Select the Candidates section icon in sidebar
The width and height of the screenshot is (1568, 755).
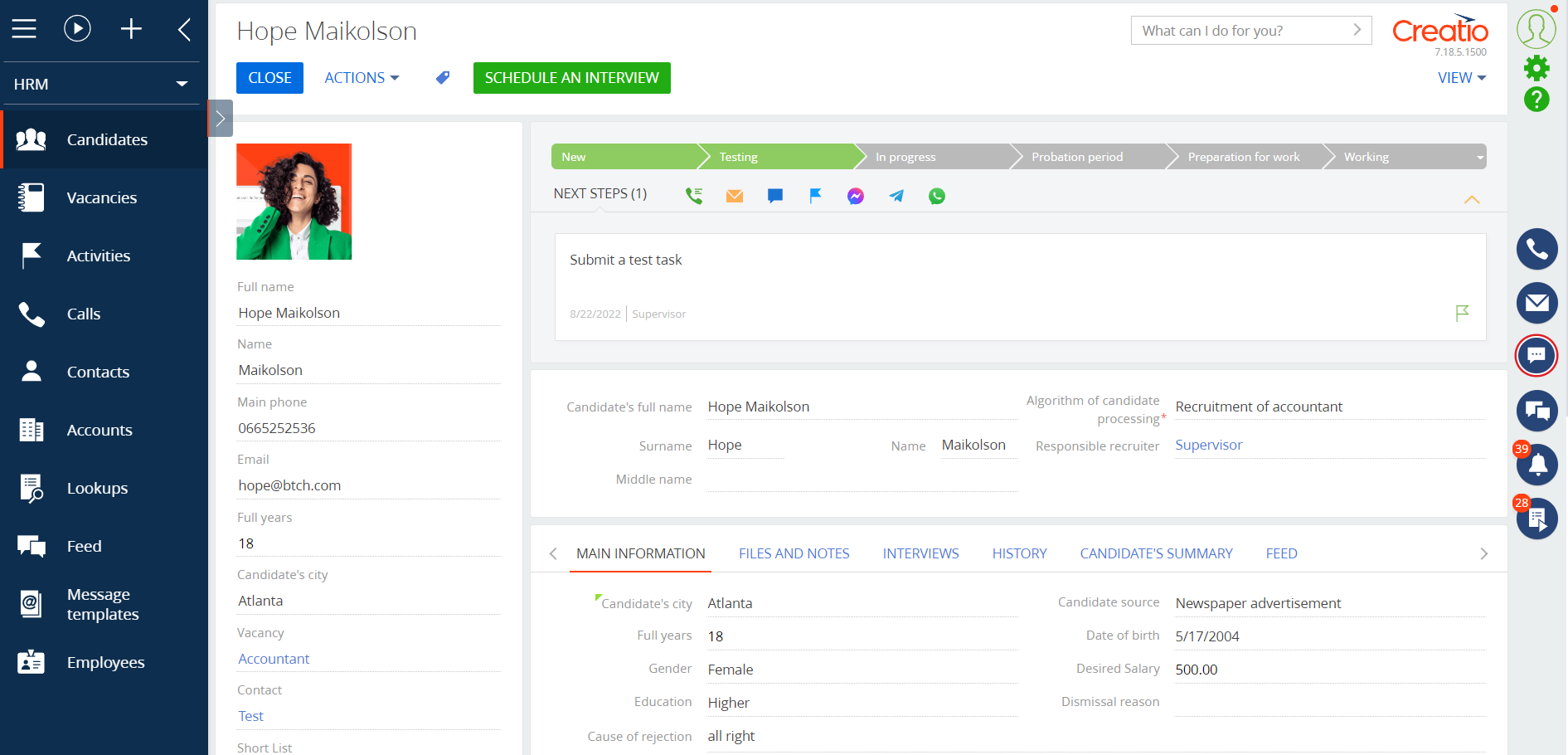tap(31, 139)
